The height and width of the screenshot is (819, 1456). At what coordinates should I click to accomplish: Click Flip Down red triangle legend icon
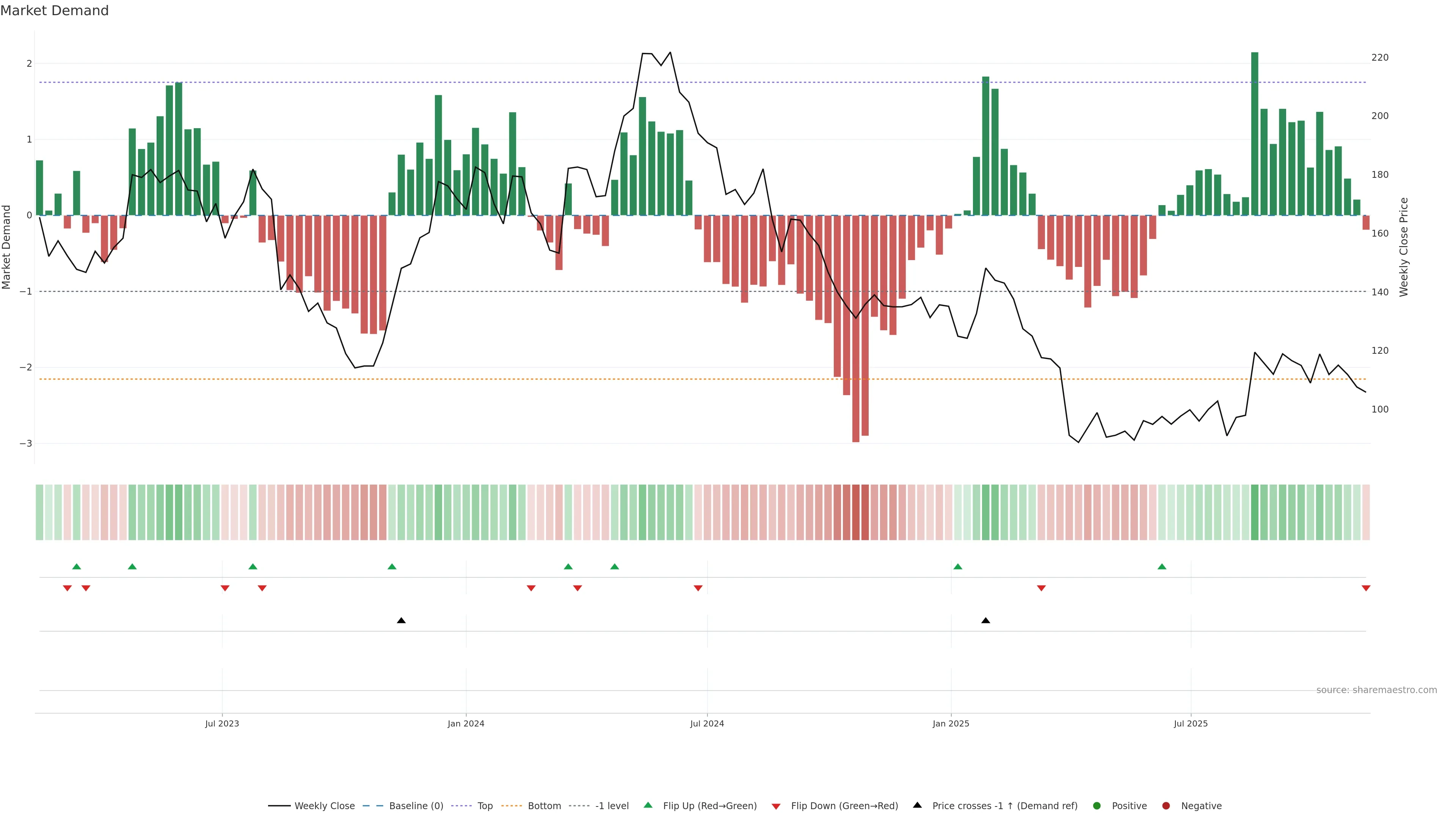click(x=776, y=806)
